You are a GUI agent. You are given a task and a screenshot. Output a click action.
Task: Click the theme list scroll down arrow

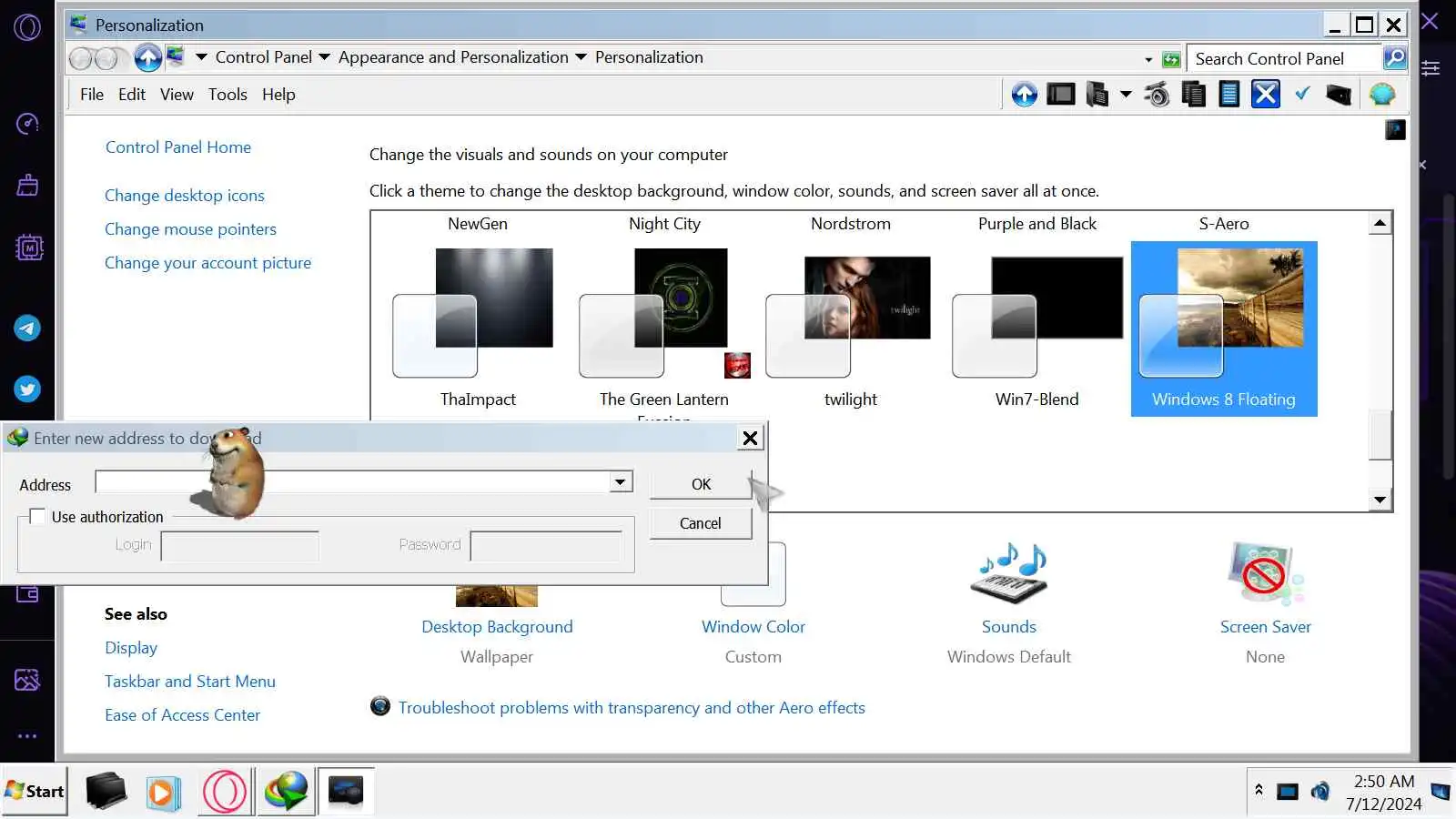pos(1380,500)
